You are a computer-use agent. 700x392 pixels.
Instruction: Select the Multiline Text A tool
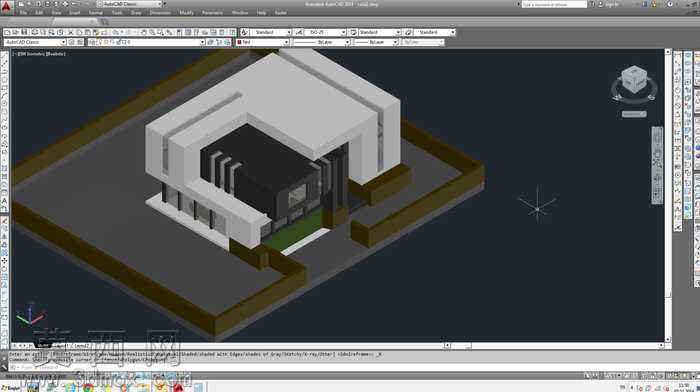4,201
